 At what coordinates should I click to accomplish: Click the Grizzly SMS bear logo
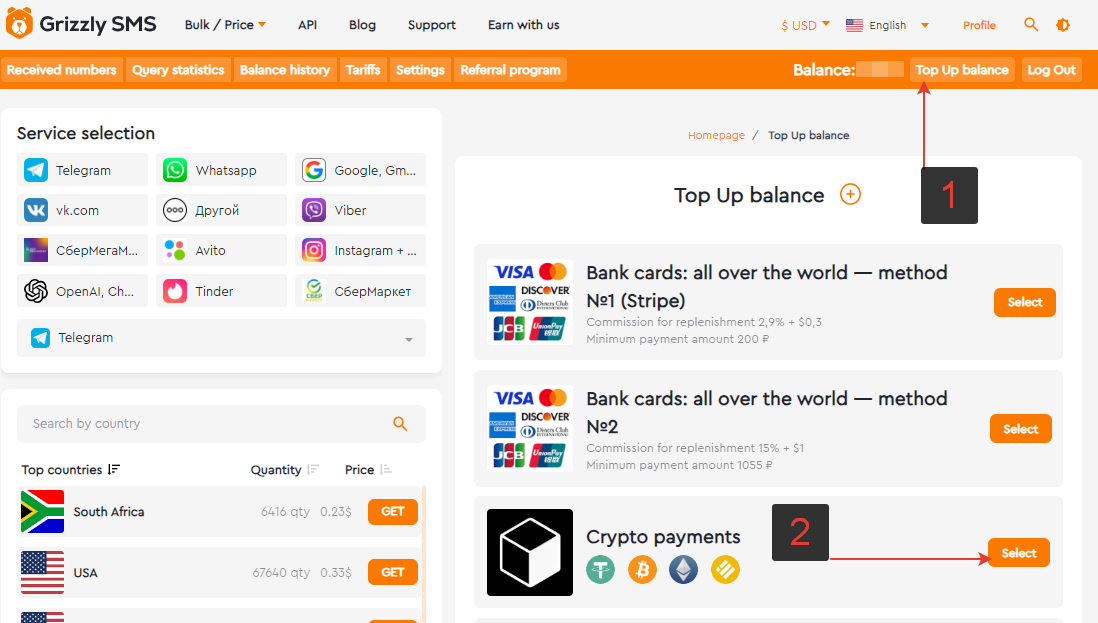[x=20, y=23]
